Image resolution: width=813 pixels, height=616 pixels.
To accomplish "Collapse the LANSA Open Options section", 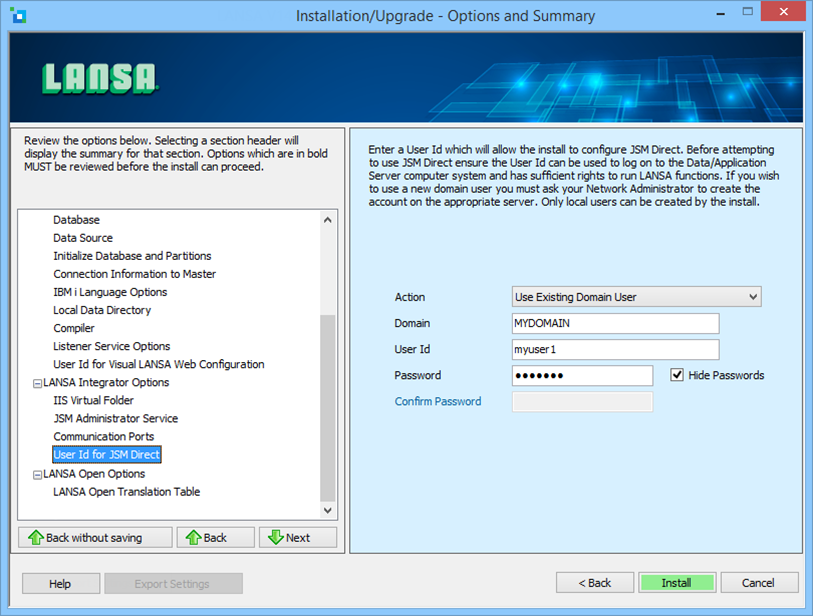I will 37,475.
